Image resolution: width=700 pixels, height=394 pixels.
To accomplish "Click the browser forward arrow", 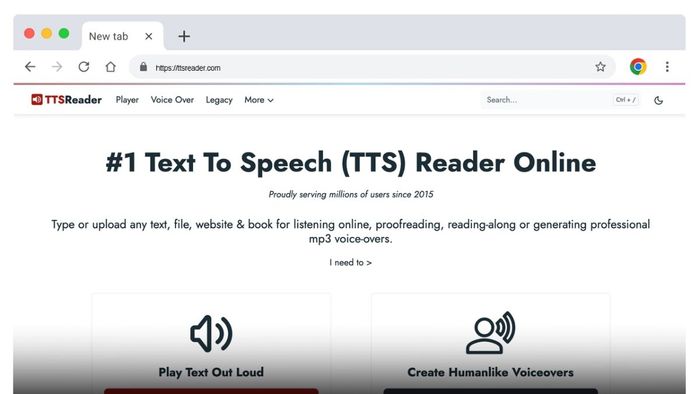I will click(57, 67).
